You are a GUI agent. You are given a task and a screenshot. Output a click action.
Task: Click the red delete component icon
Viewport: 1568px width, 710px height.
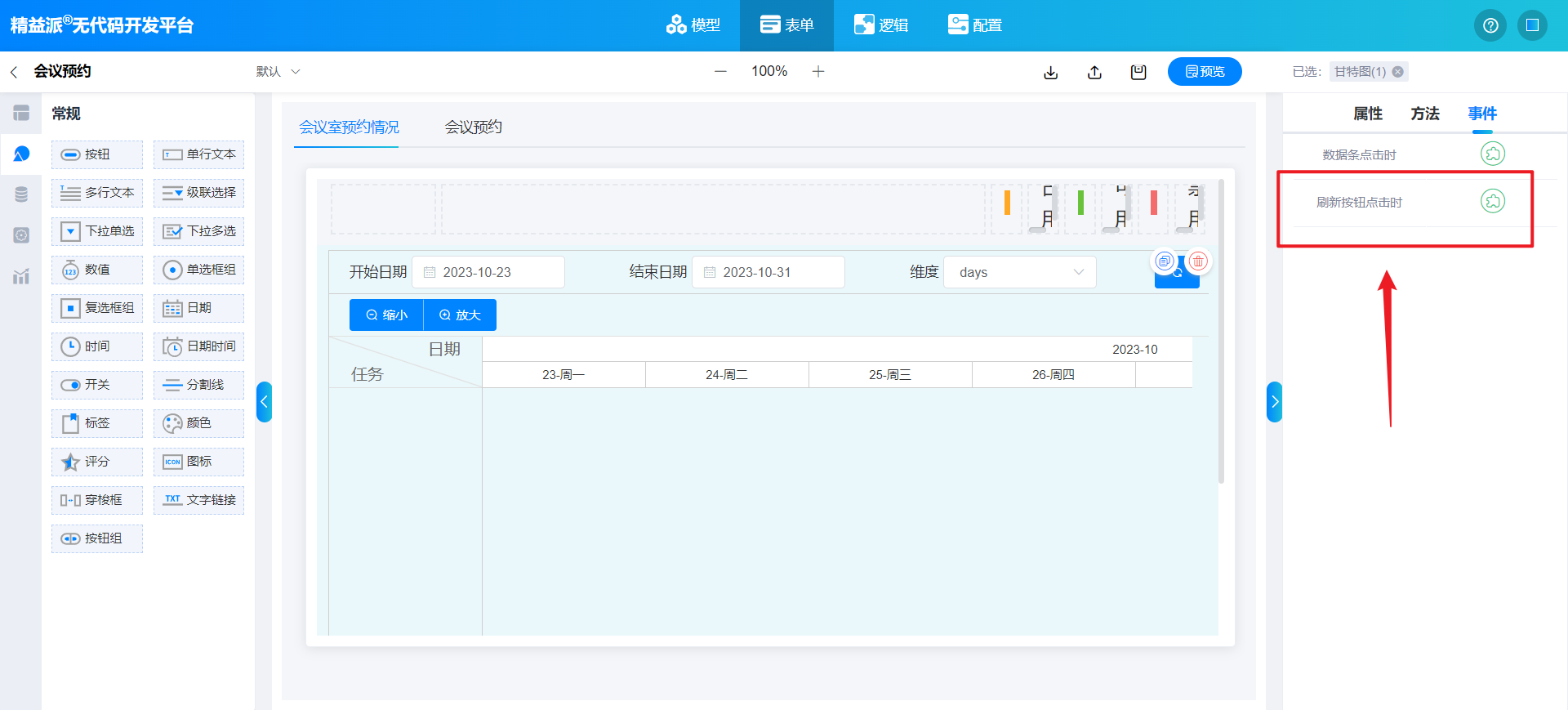point(1198,261)
